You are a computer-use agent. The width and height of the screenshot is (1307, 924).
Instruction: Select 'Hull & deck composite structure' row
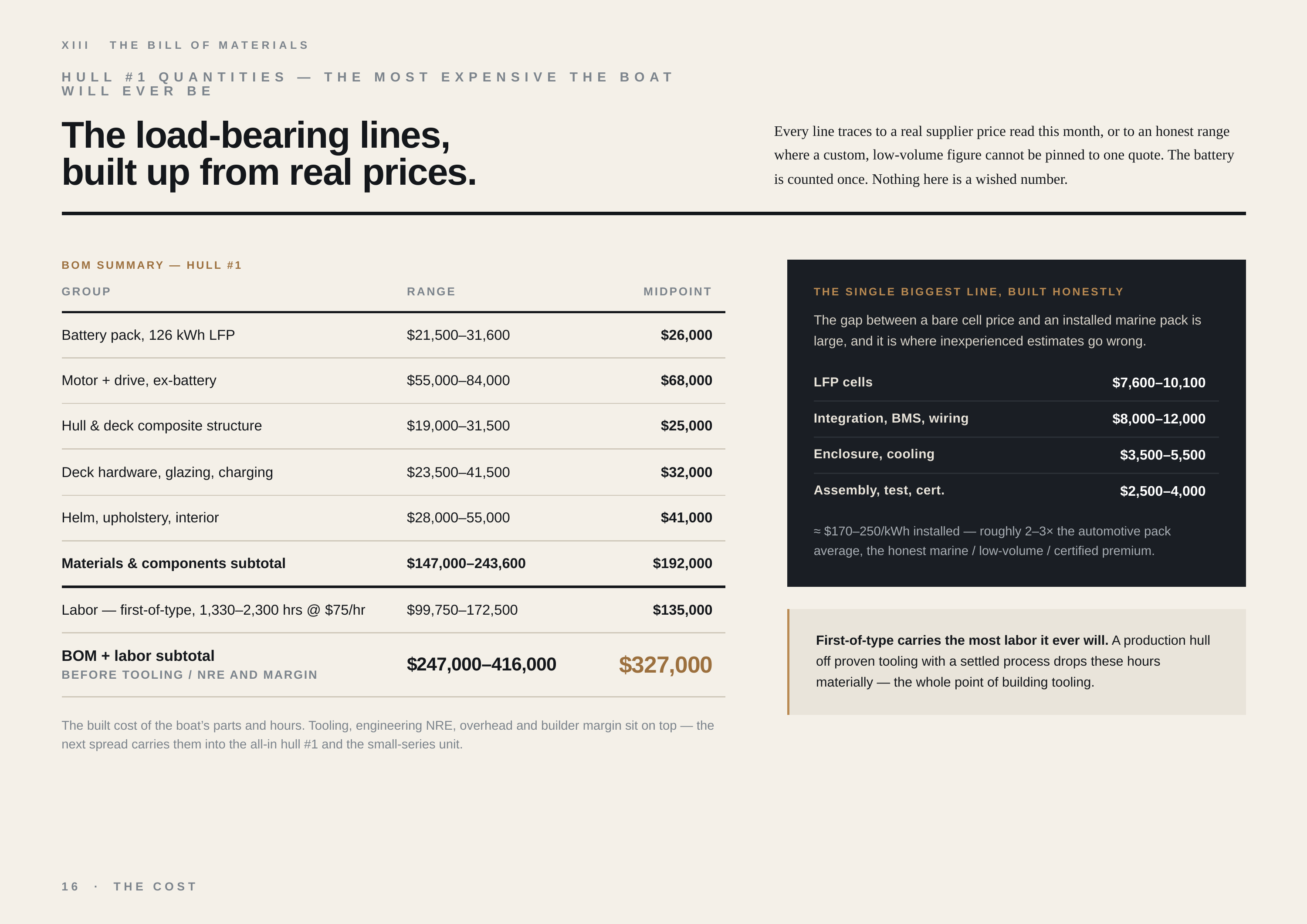[393, 426]
